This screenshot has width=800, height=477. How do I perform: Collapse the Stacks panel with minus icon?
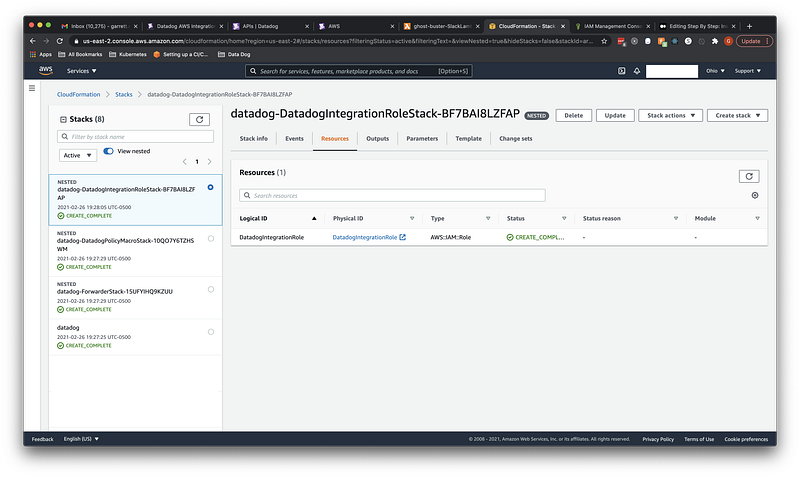point(63,119)
